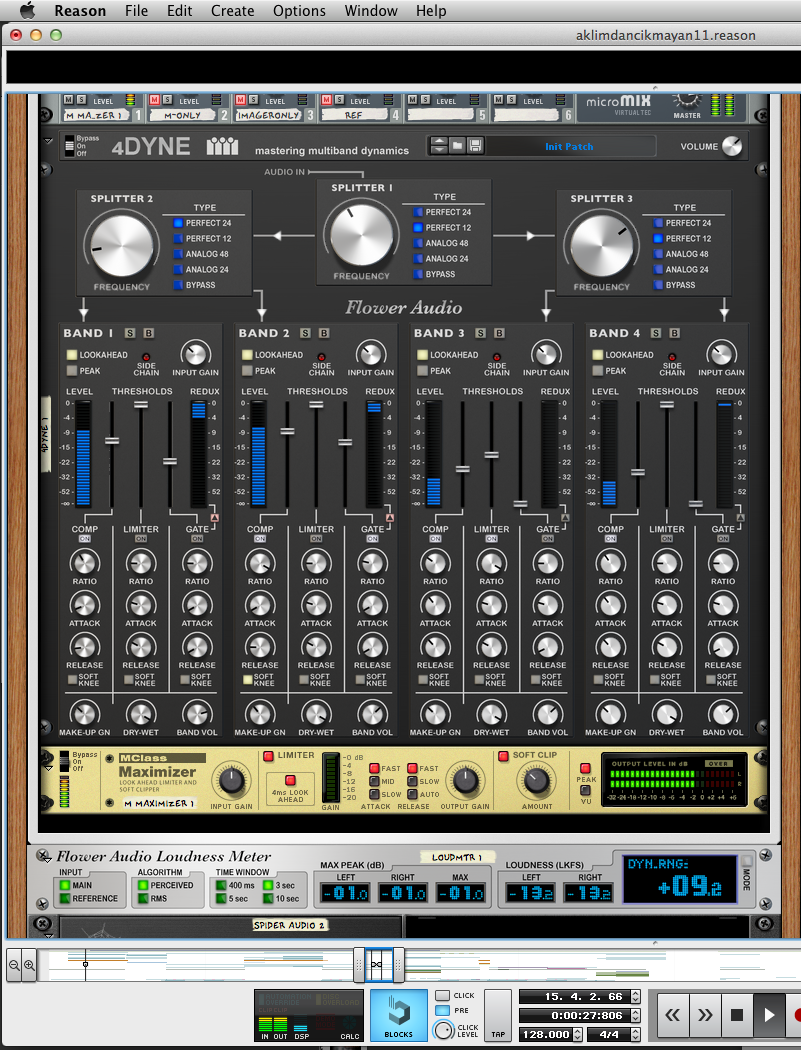The height and width of the screenshot is (1050, 801).
Task: Select the RMS algorithm on Loudness Meter
Action: pos(143,899)
